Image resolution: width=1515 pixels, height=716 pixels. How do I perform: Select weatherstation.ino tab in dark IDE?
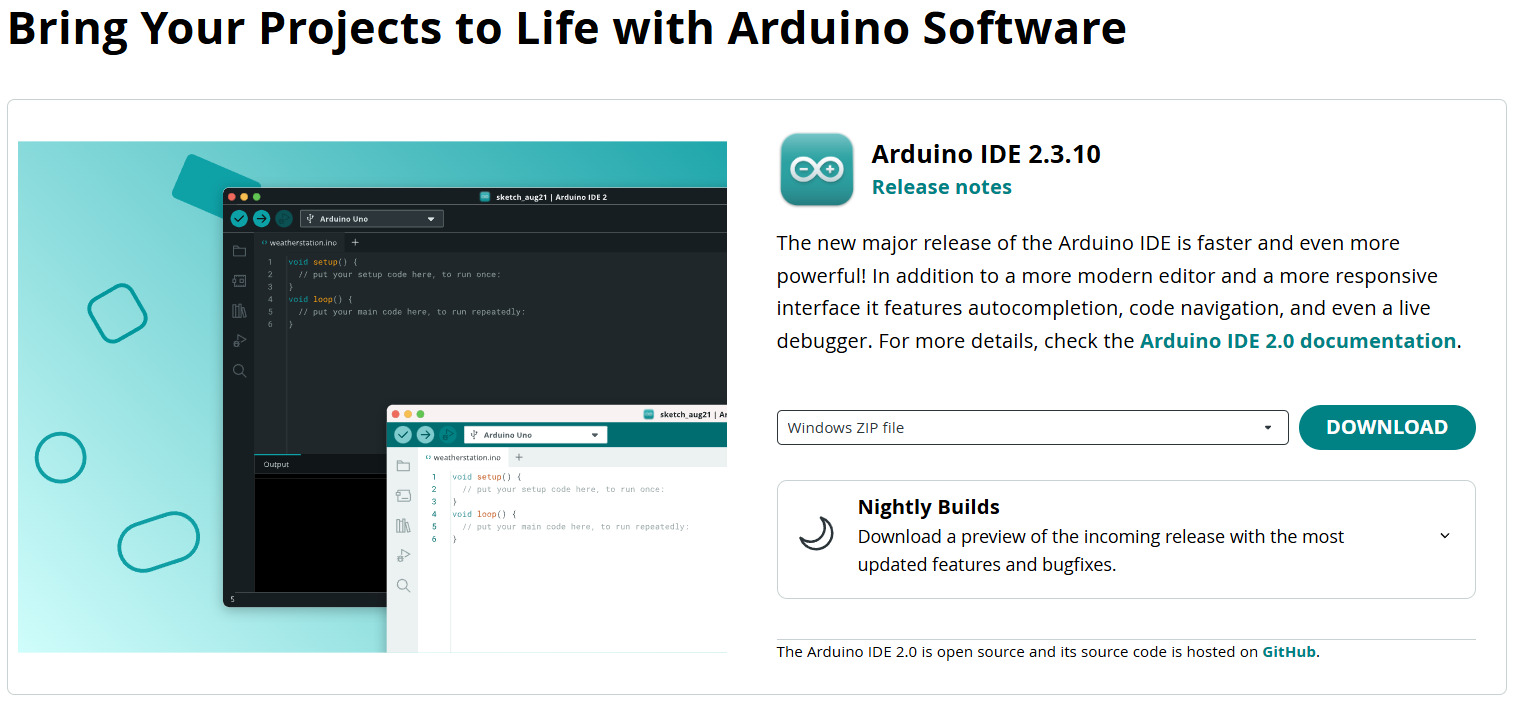299,242
